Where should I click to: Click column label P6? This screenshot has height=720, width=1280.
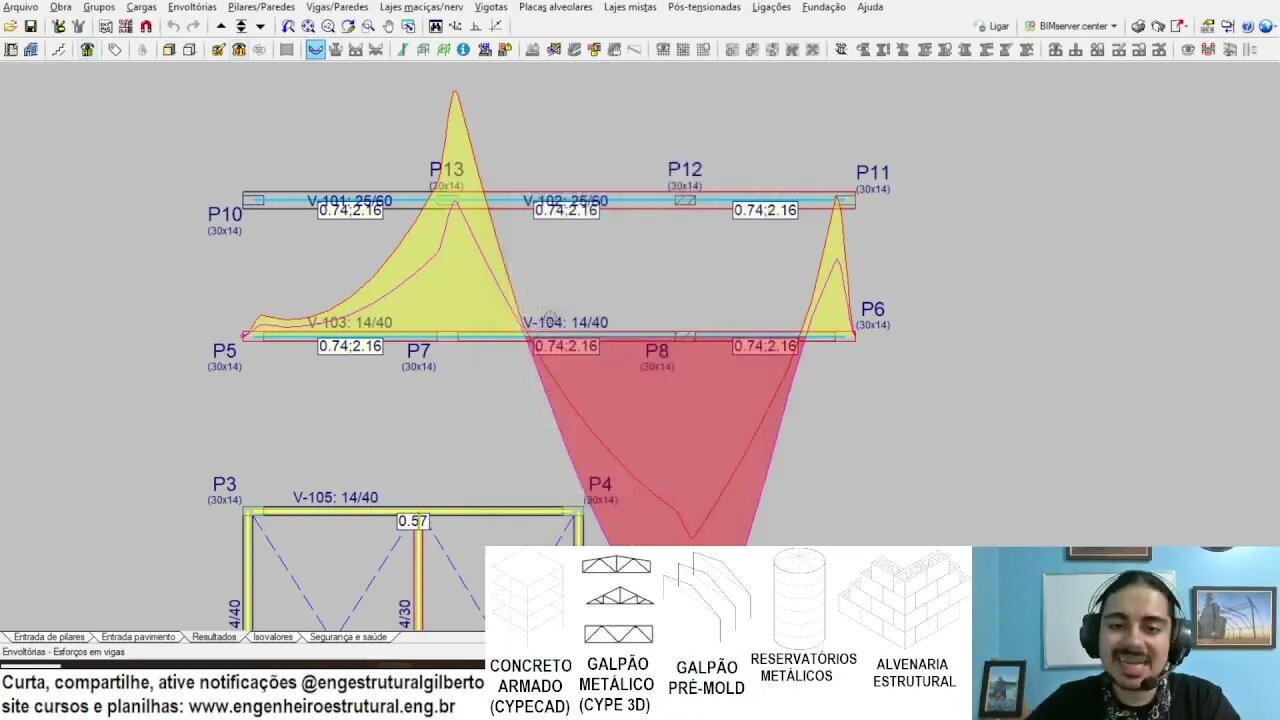(873, 310)
